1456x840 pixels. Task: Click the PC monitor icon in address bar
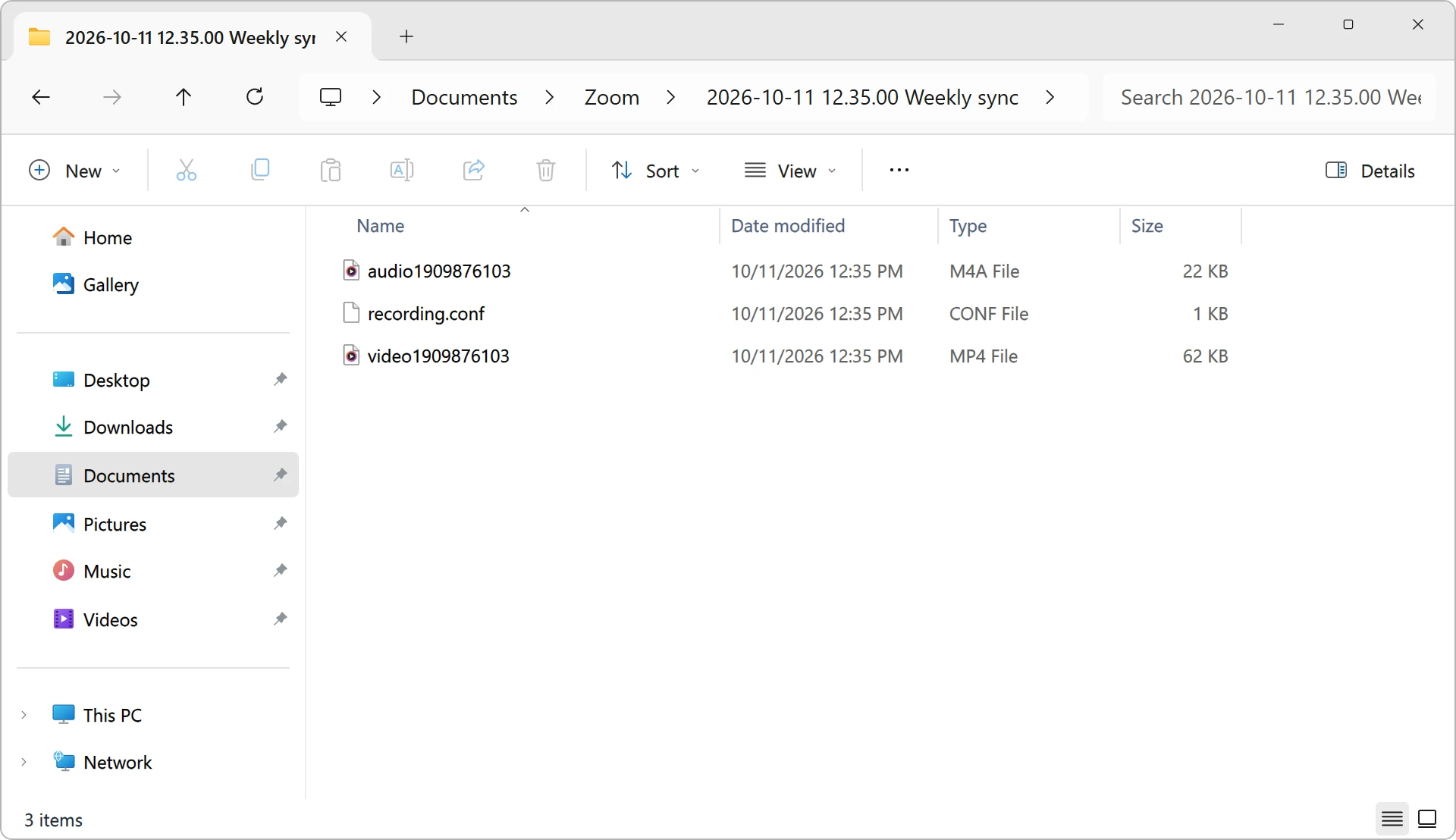point(331,97)
